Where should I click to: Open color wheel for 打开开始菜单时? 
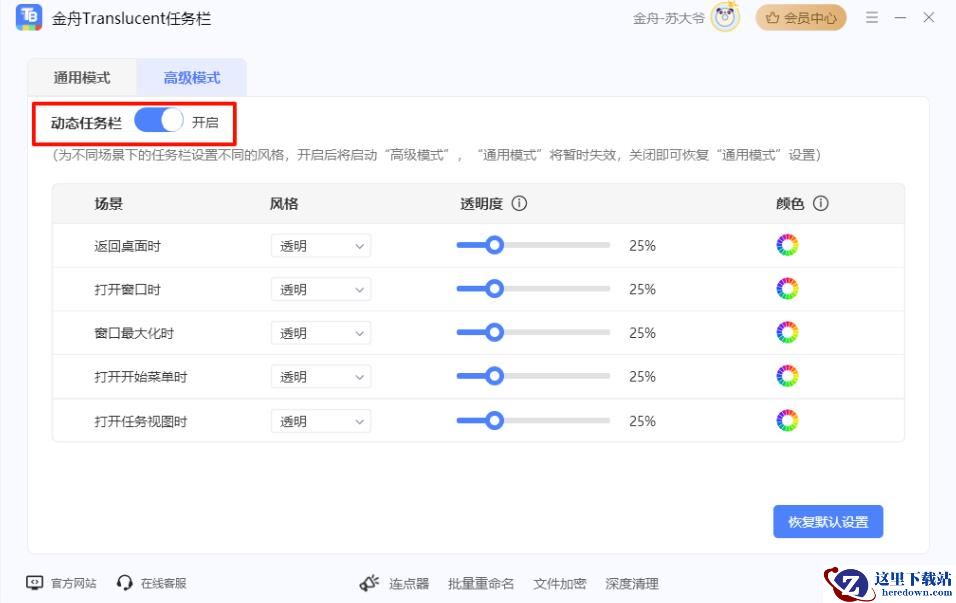click(787, 376)
